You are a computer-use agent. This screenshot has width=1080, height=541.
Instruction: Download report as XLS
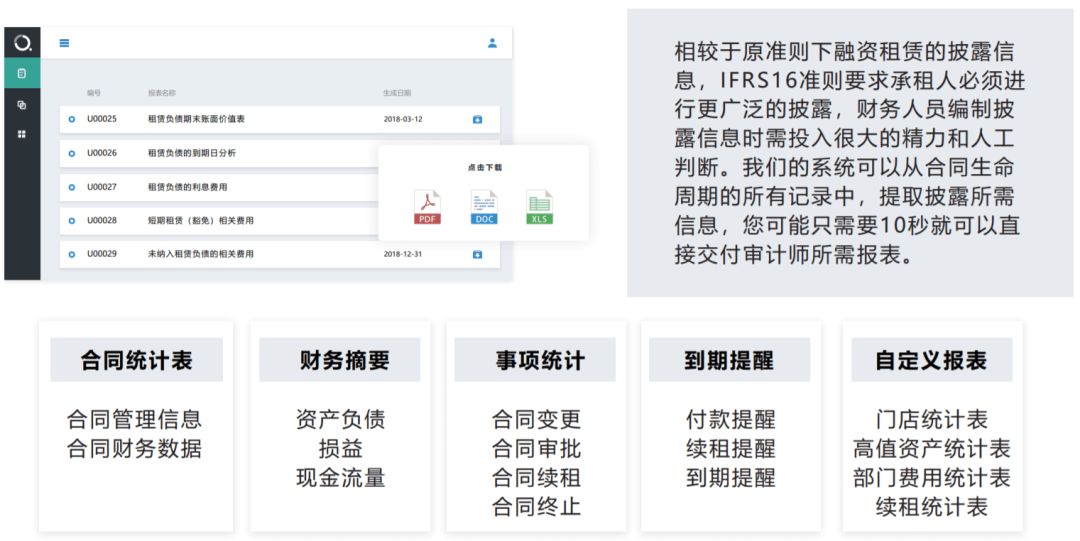(540, 207)
